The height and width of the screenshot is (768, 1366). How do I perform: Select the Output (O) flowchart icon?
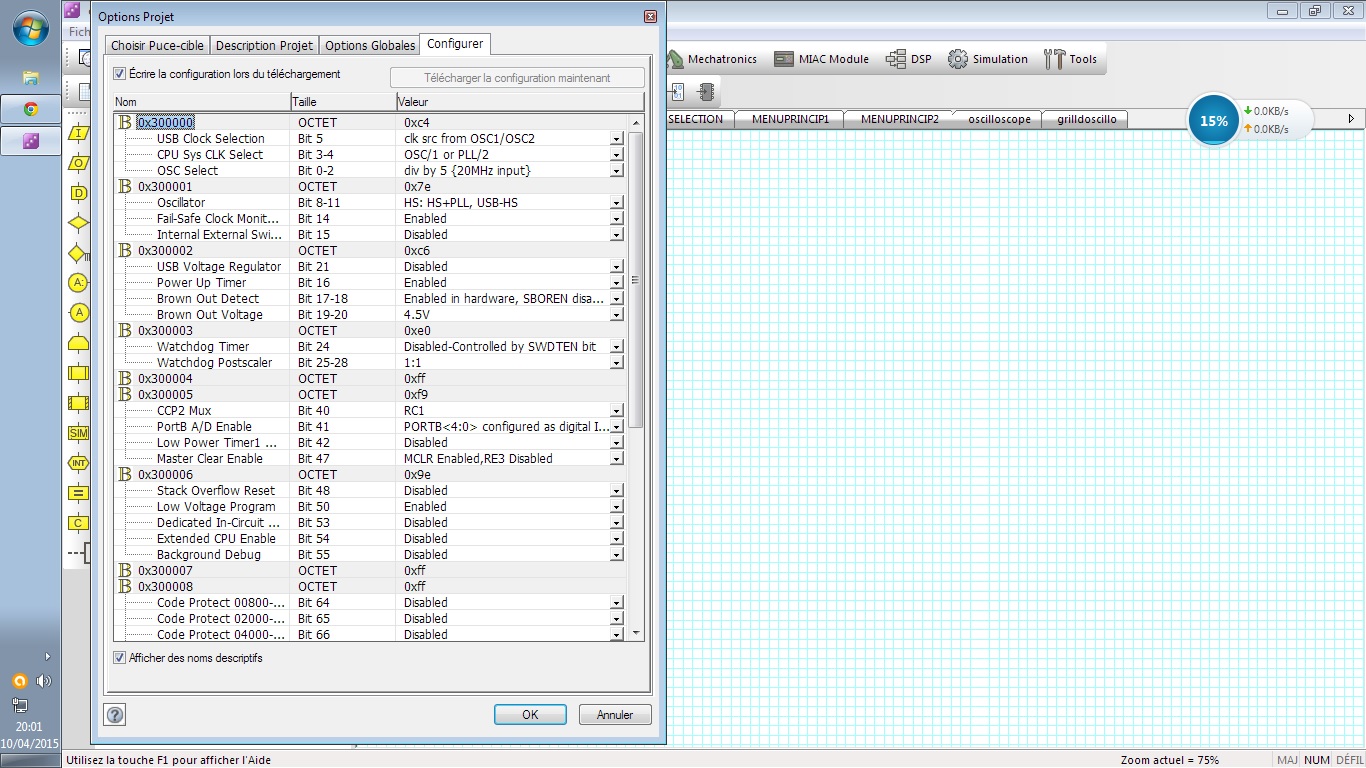(x=78, y=163)
